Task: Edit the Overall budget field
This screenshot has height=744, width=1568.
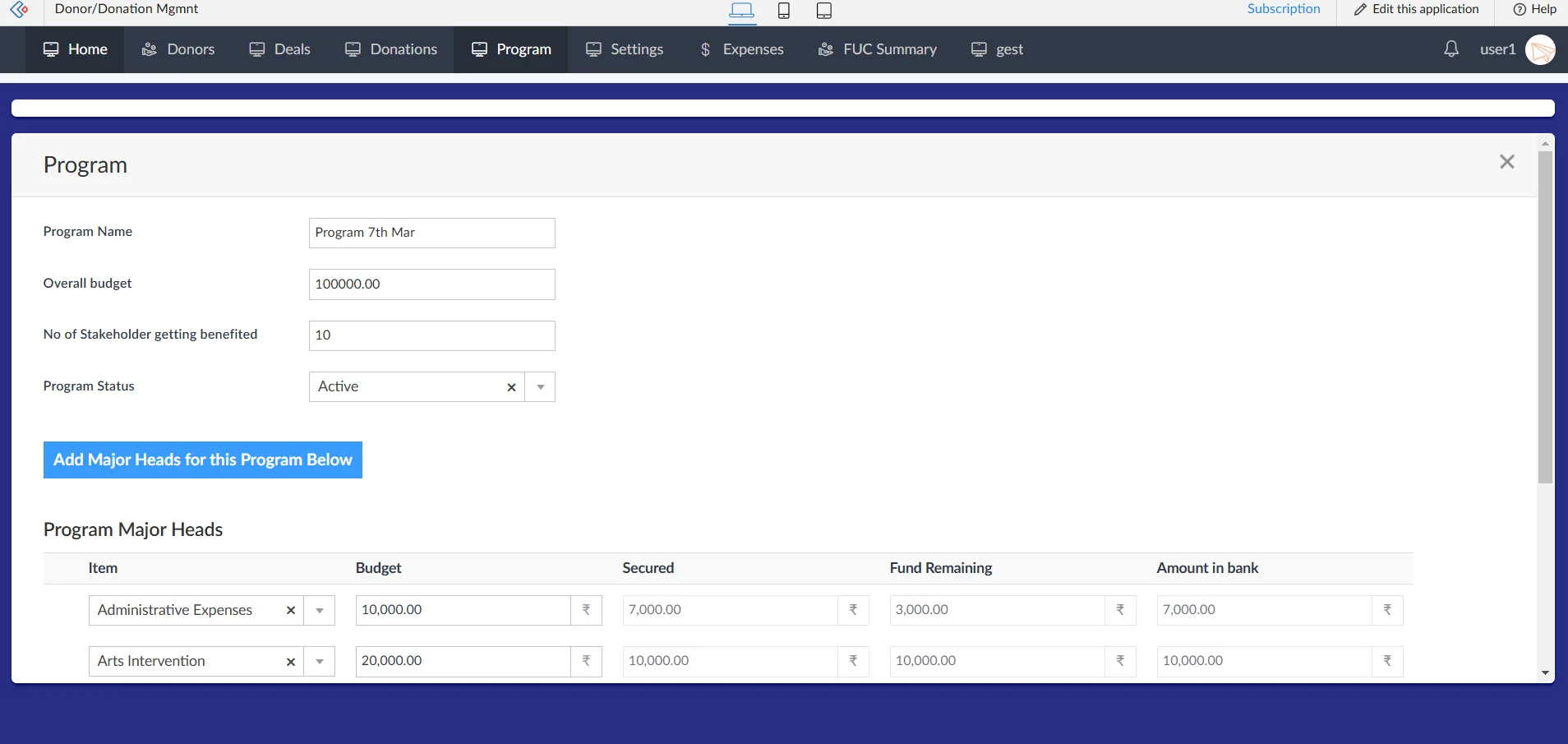Action: point(432,284)
